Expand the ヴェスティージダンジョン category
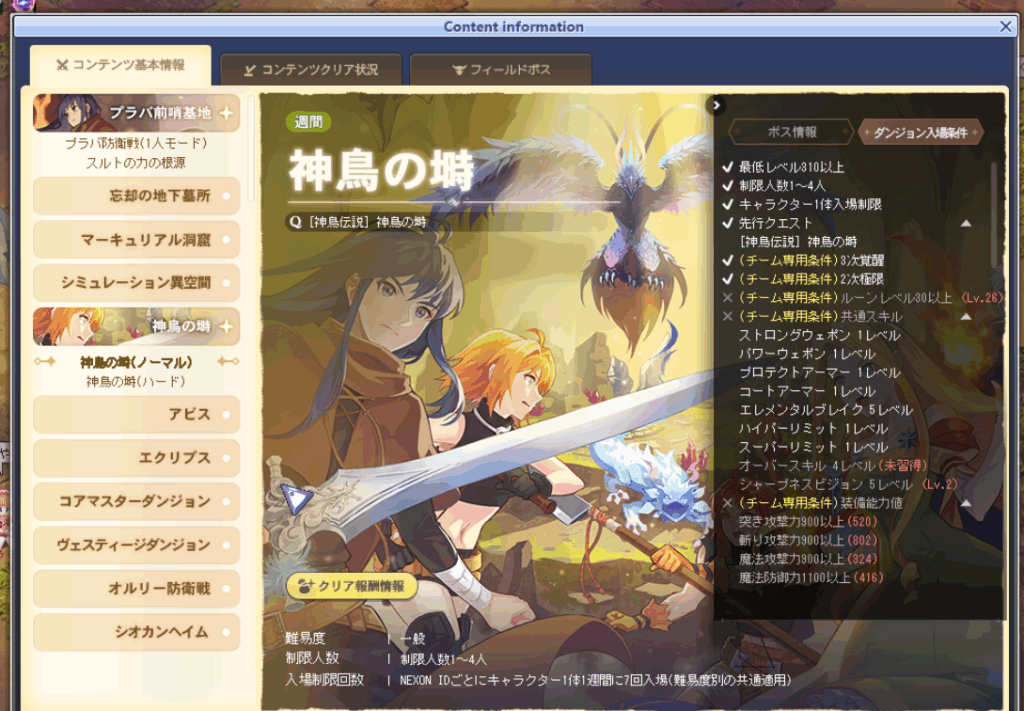The width and height of the screenshot is (1024, 711). pyautogui.click(x=136, y=545)
